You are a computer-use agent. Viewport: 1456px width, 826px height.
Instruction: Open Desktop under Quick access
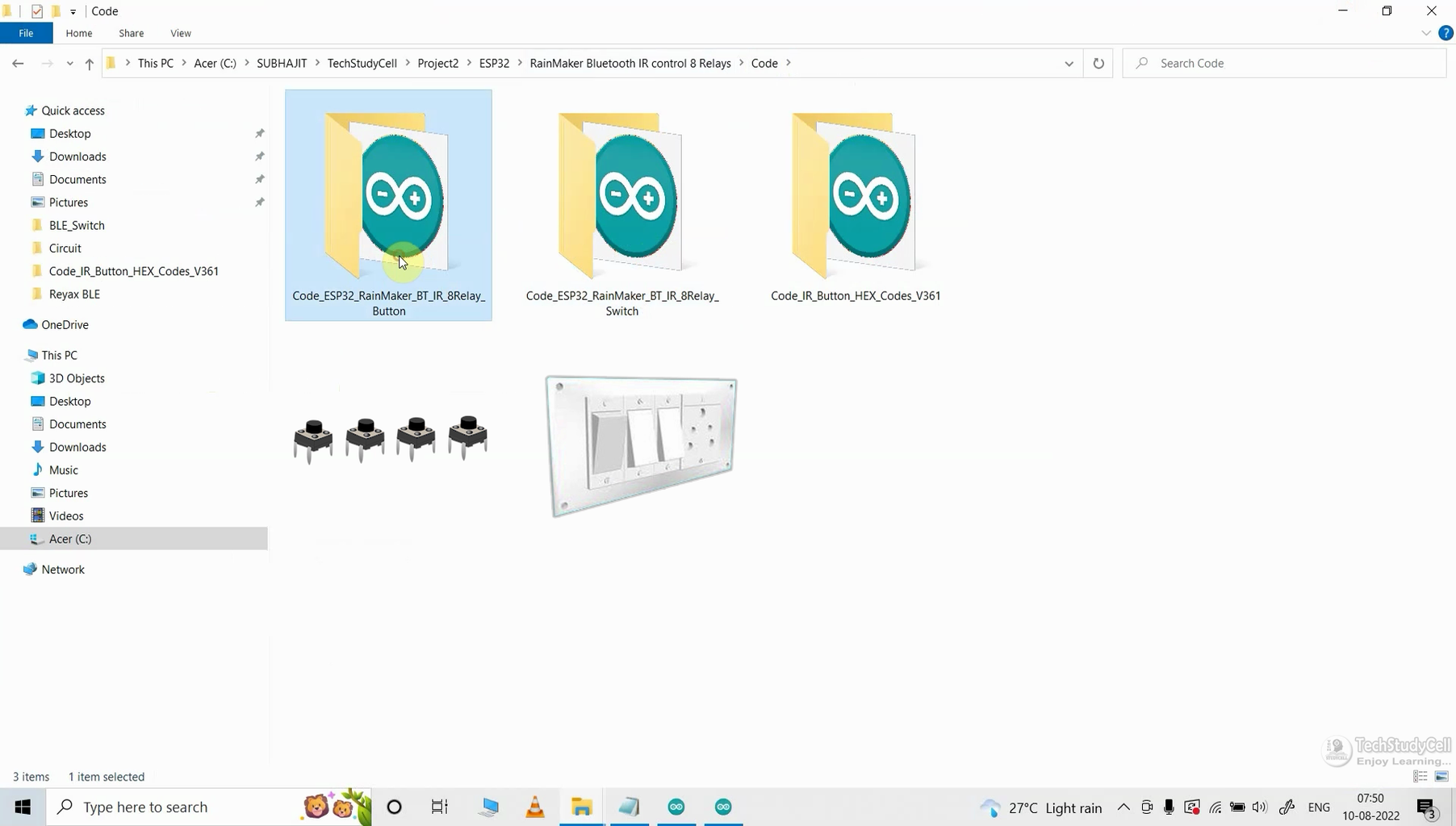click(x=69, y=133)
